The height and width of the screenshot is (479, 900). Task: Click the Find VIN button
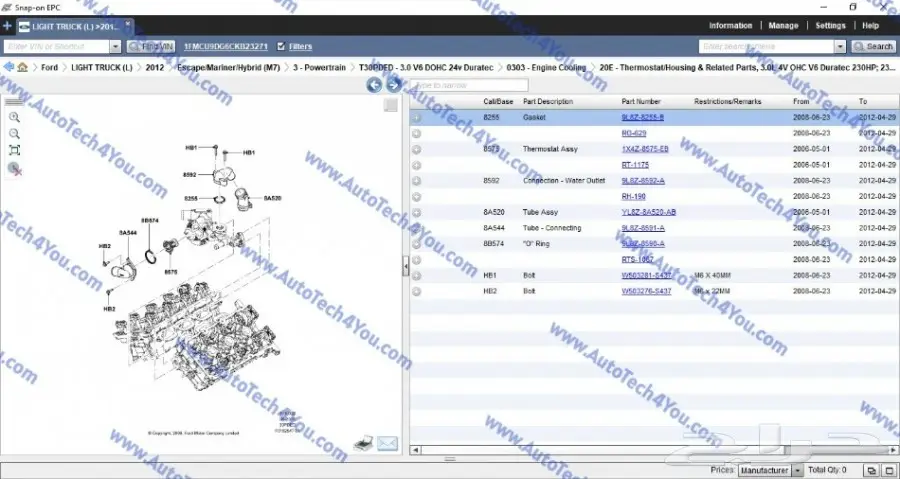point(150,46)
